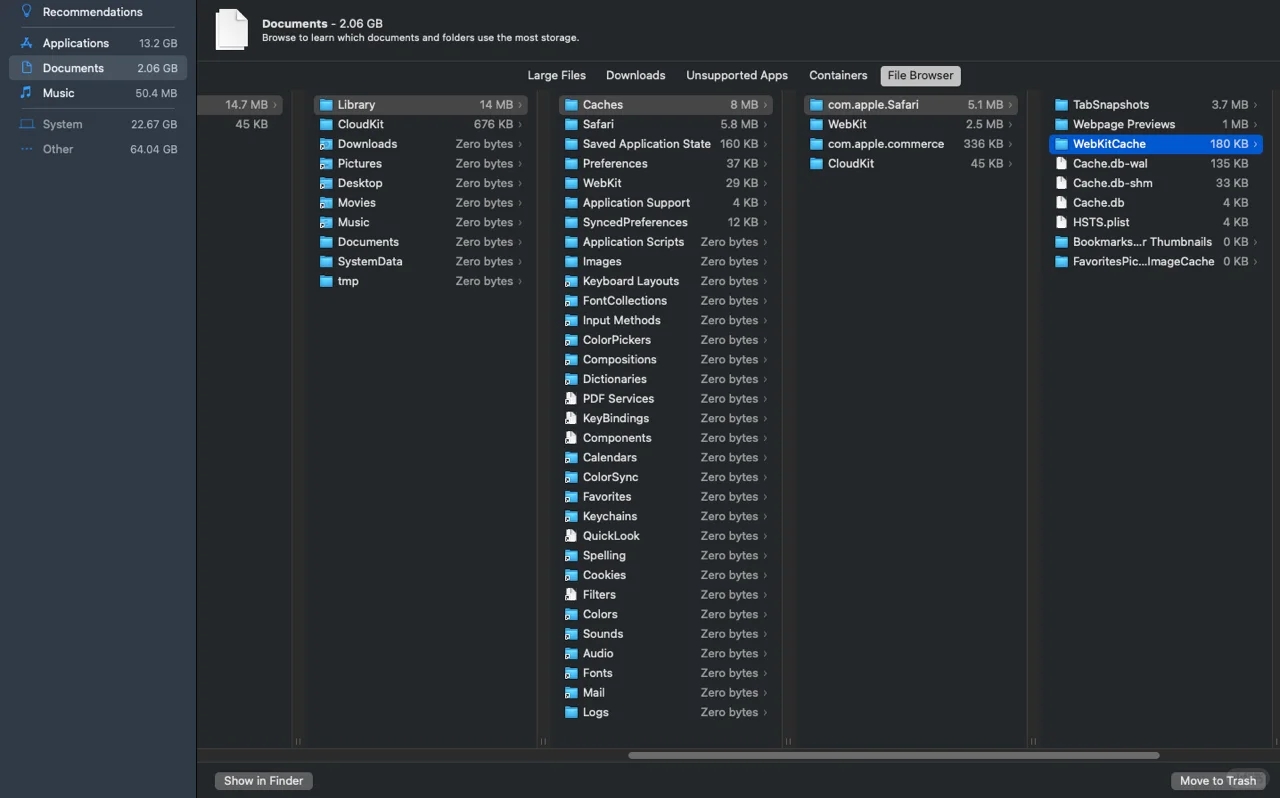
Task: Select Applications icon in the sidebar
Action: coord(27,43)
